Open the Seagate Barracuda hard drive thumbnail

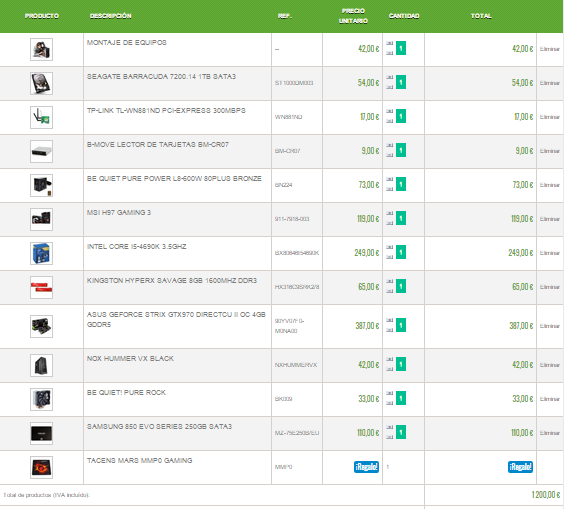tap(41, 84)
